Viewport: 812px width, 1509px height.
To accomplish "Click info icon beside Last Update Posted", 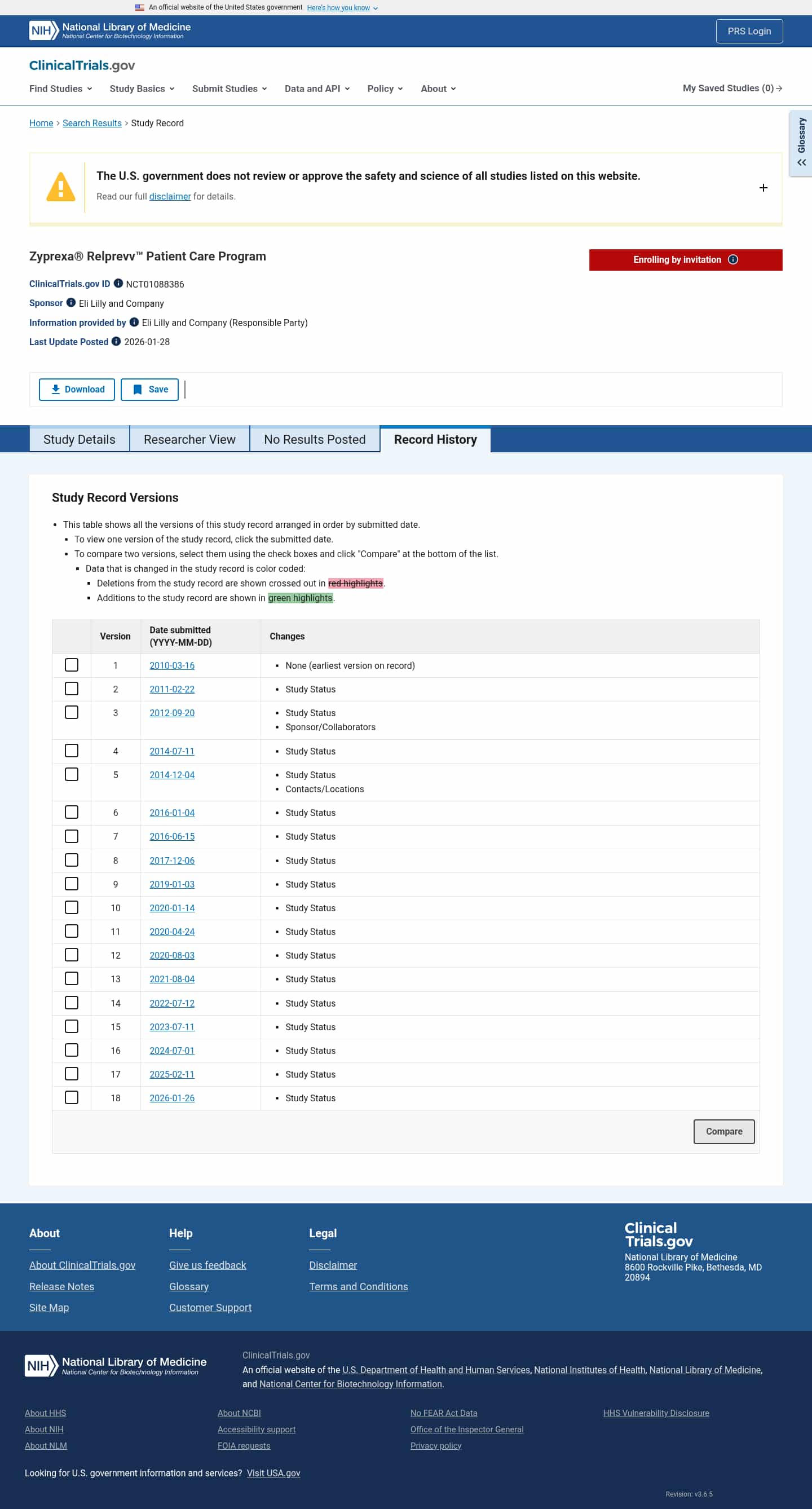I will (116, 342).
